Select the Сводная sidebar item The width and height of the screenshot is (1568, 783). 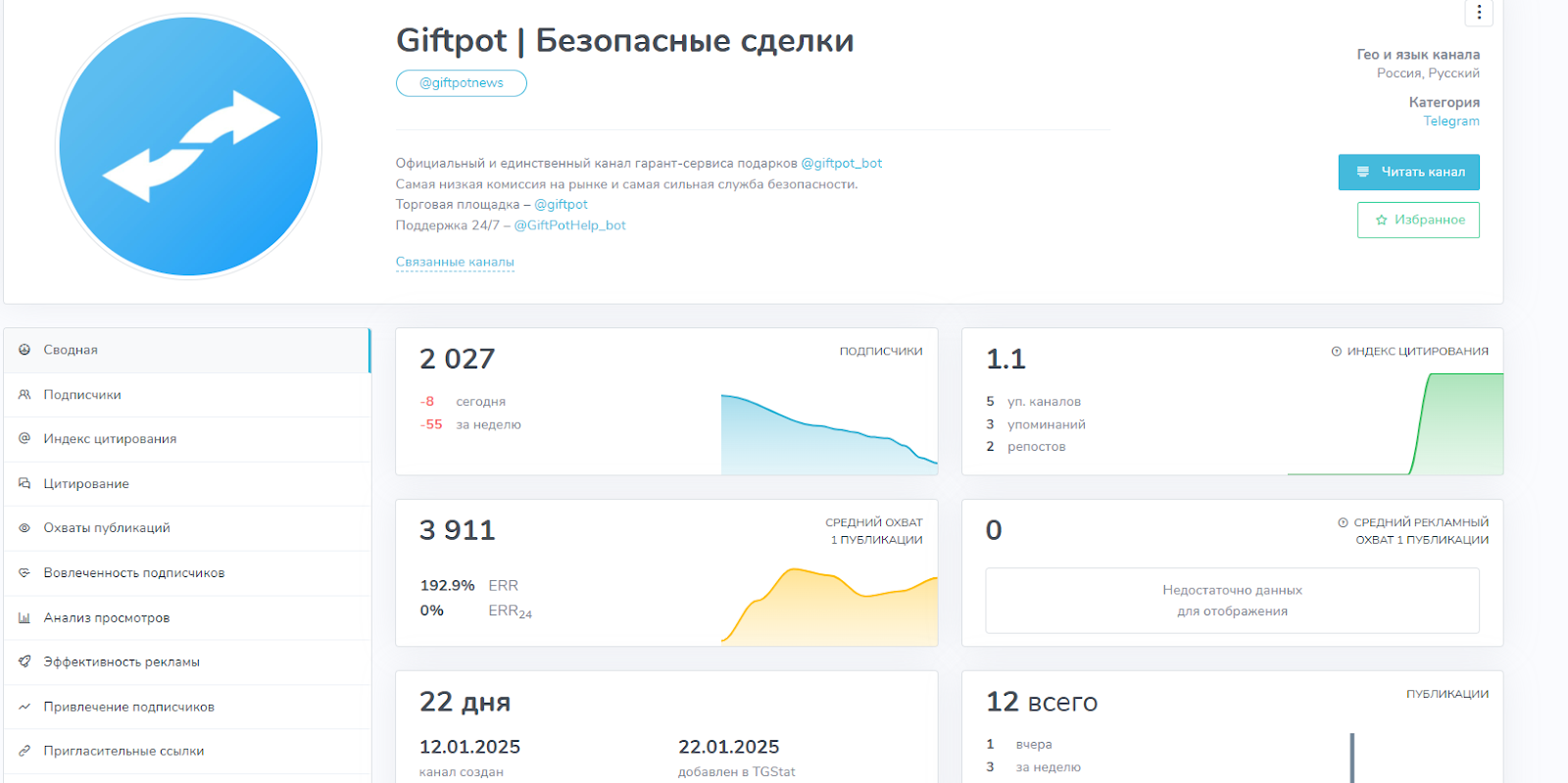pos(186,350)
